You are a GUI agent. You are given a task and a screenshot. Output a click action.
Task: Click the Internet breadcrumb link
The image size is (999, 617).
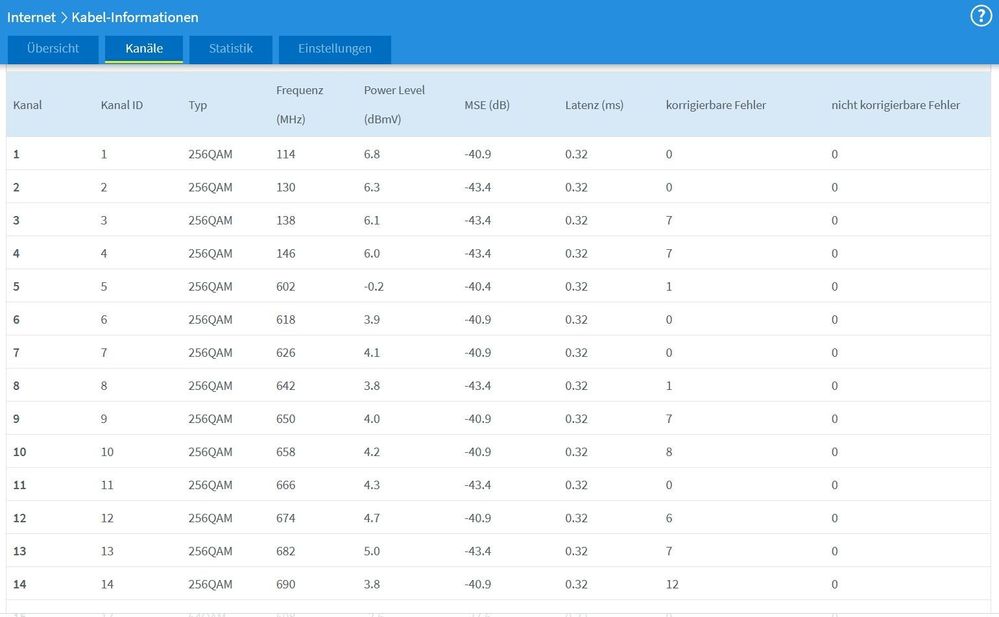tap(31, 17)
